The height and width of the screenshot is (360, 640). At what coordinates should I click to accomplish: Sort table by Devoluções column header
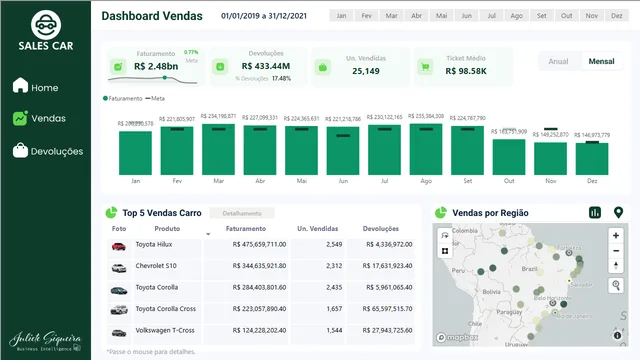[x=380, y=229]
